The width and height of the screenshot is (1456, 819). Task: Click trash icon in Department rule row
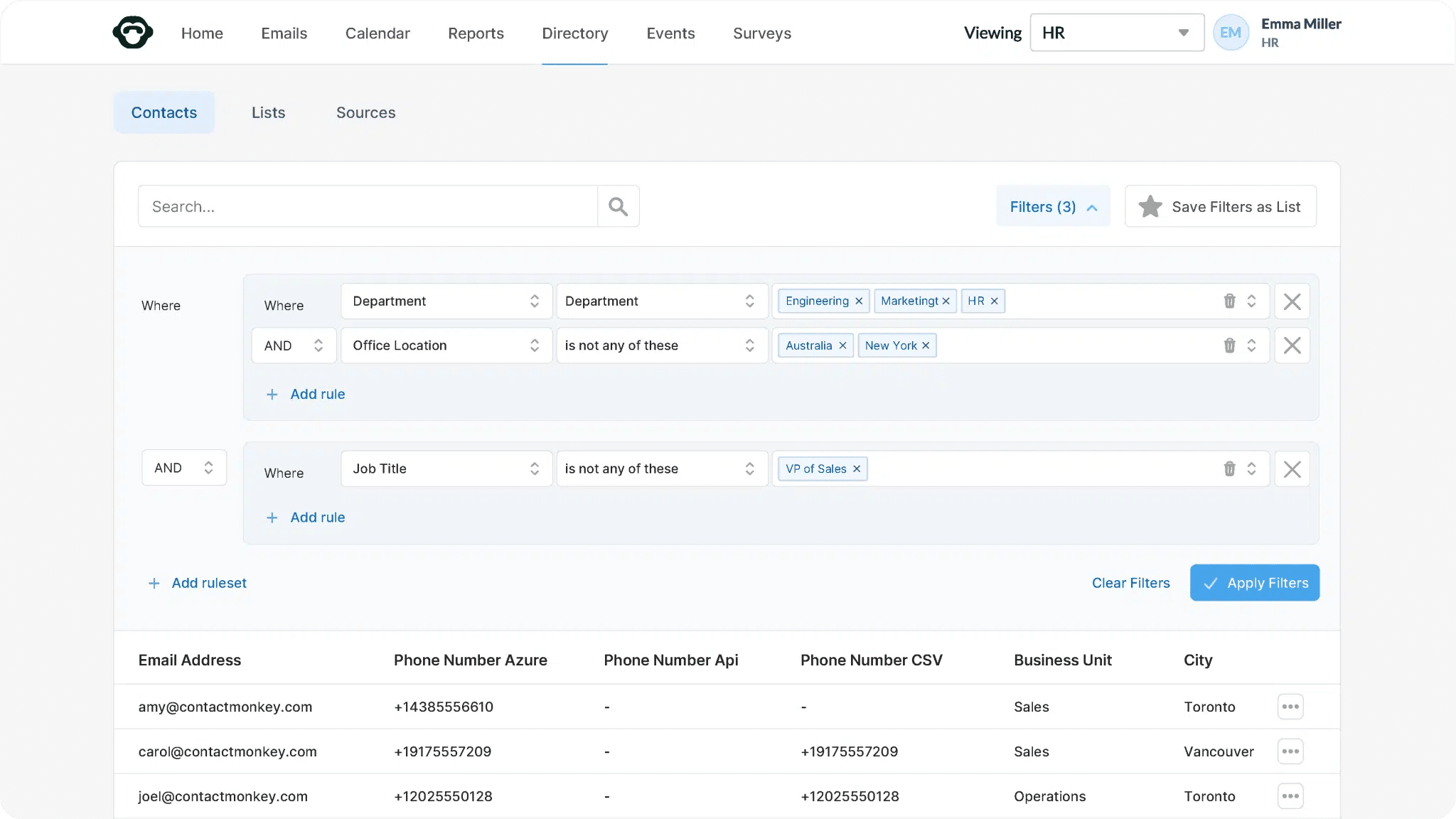1229,301
